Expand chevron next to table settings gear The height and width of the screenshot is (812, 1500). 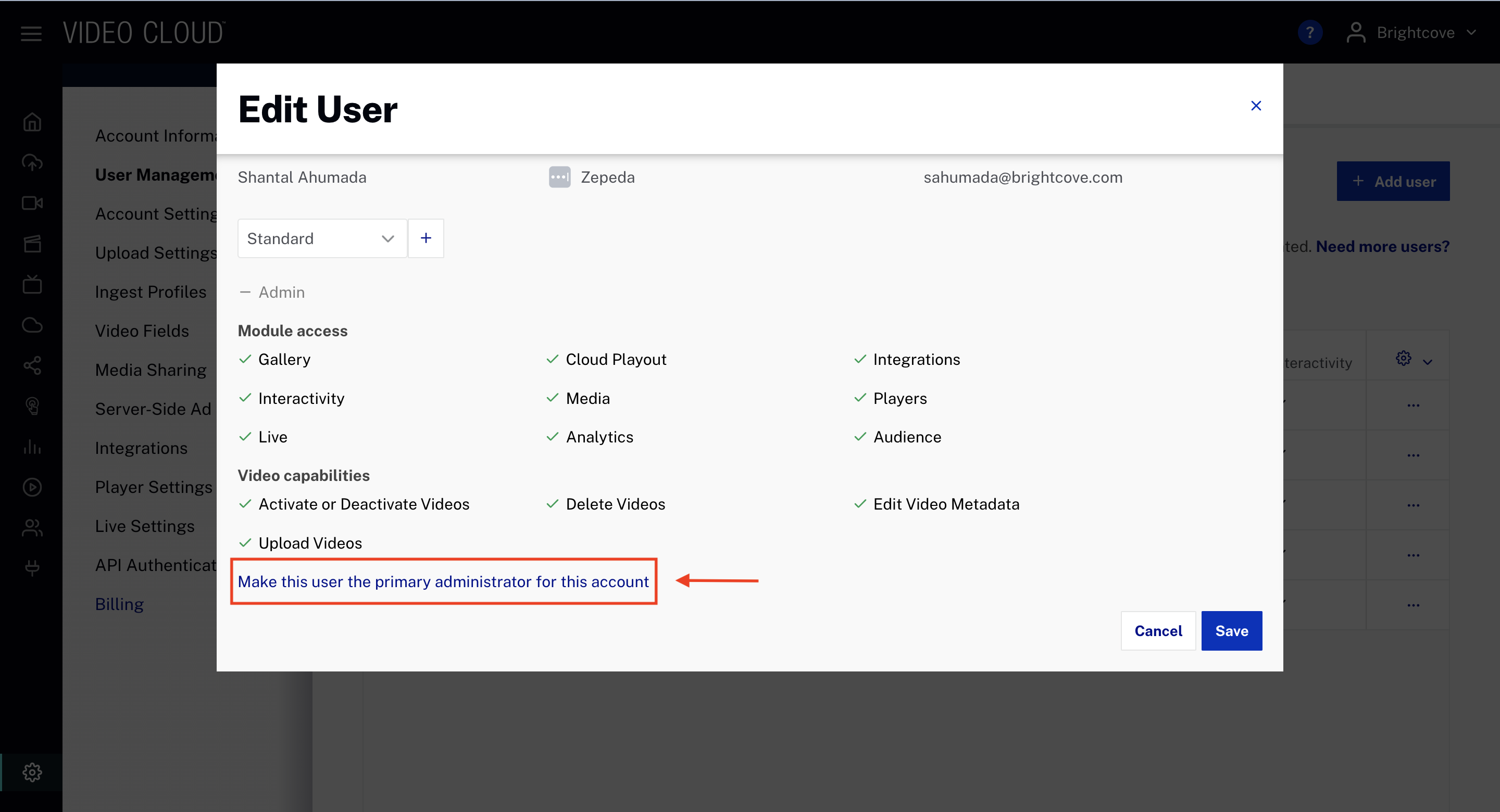tap(1428, 361)
